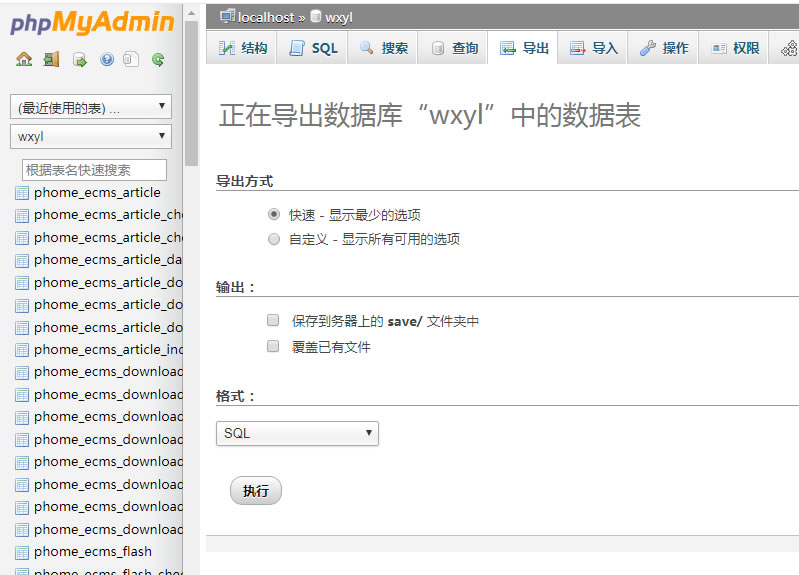Click the navigation scrollbar up arrow
The image size is (799, 575).
point(191,14)
